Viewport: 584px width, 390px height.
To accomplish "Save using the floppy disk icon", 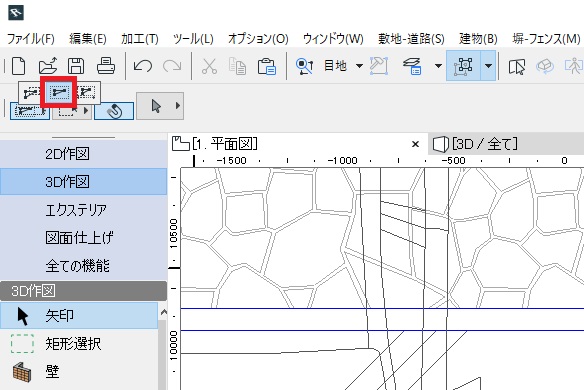I will [76, 66].
